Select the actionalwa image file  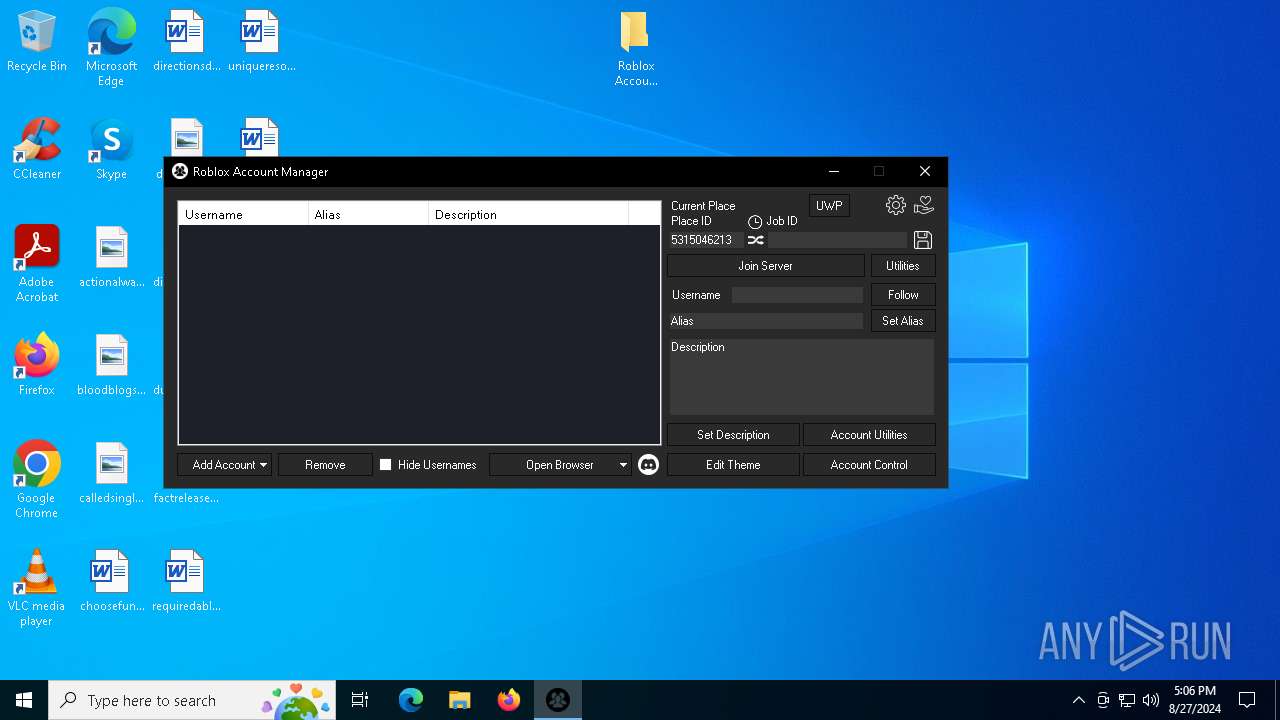coord(111,258)
